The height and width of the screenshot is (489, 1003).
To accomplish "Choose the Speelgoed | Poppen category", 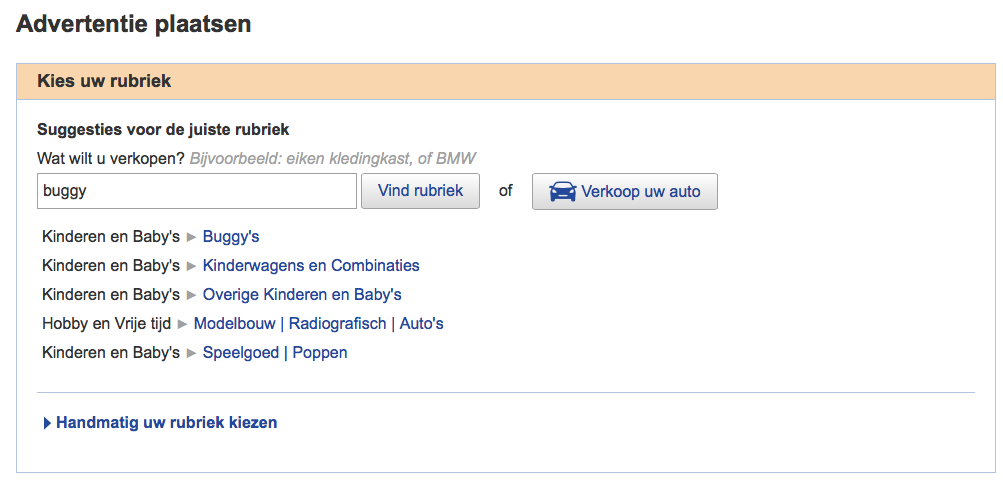I will (x=275, y=353).
